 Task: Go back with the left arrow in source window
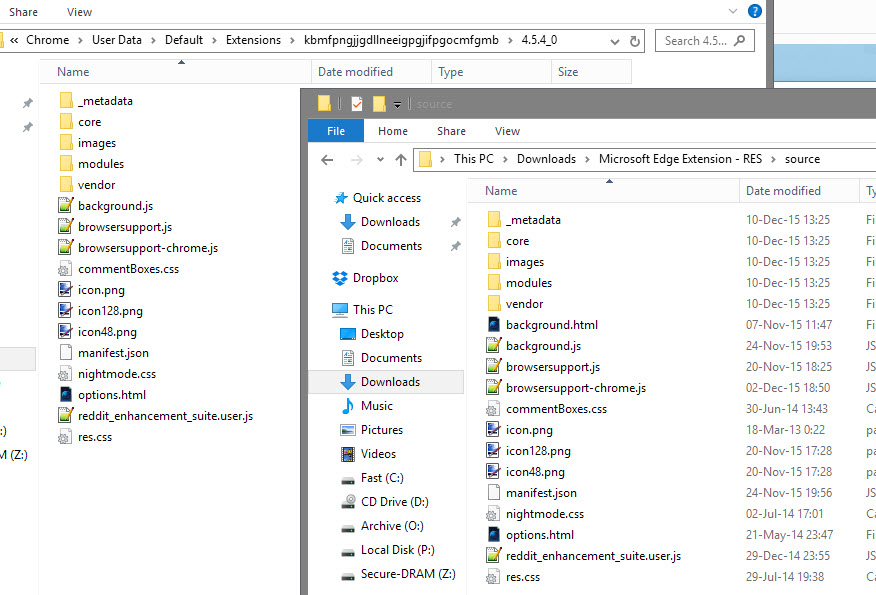327,160
